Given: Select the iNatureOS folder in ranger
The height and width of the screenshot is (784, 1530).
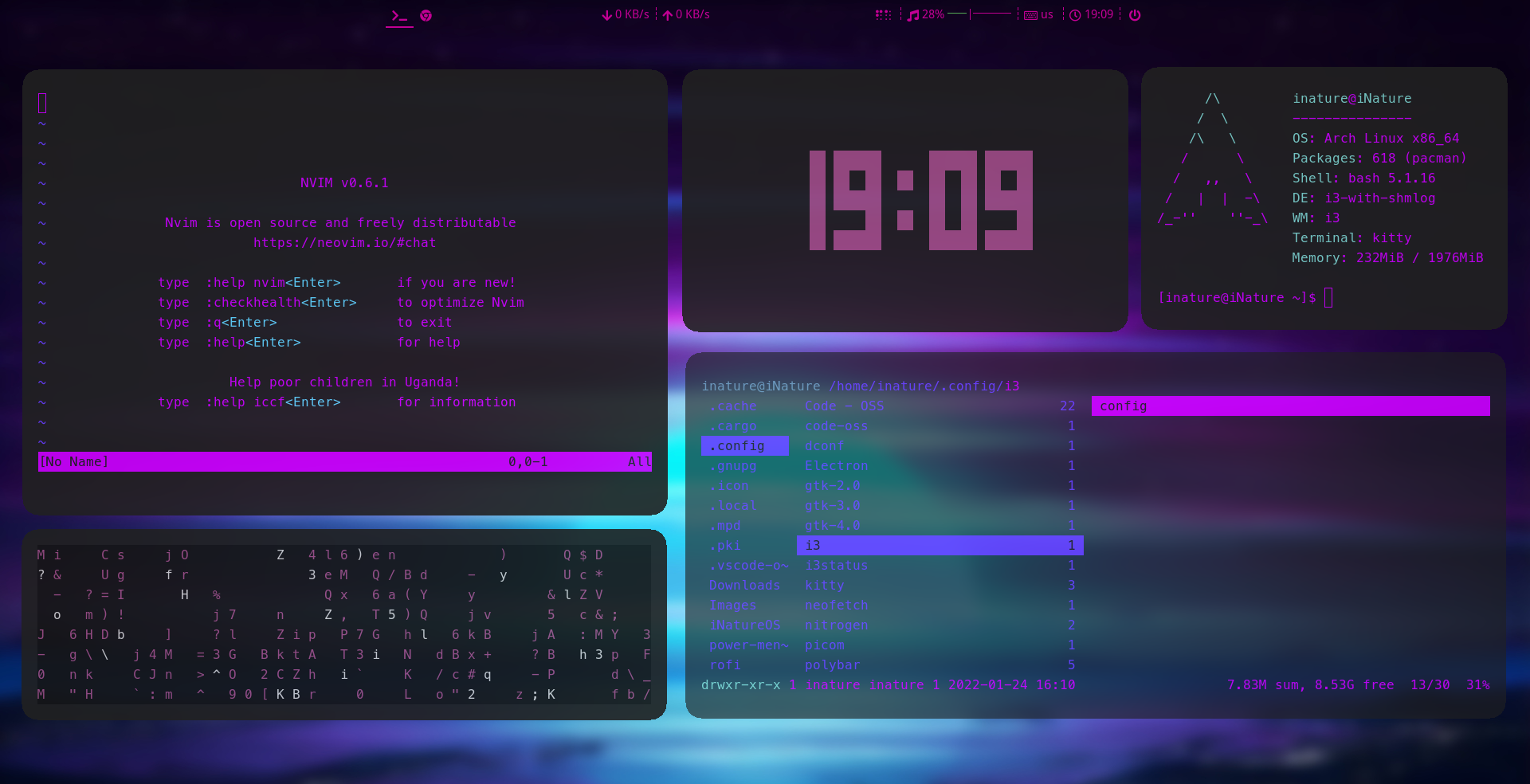Looking at the screenshot, I should [x=745, y=625].
